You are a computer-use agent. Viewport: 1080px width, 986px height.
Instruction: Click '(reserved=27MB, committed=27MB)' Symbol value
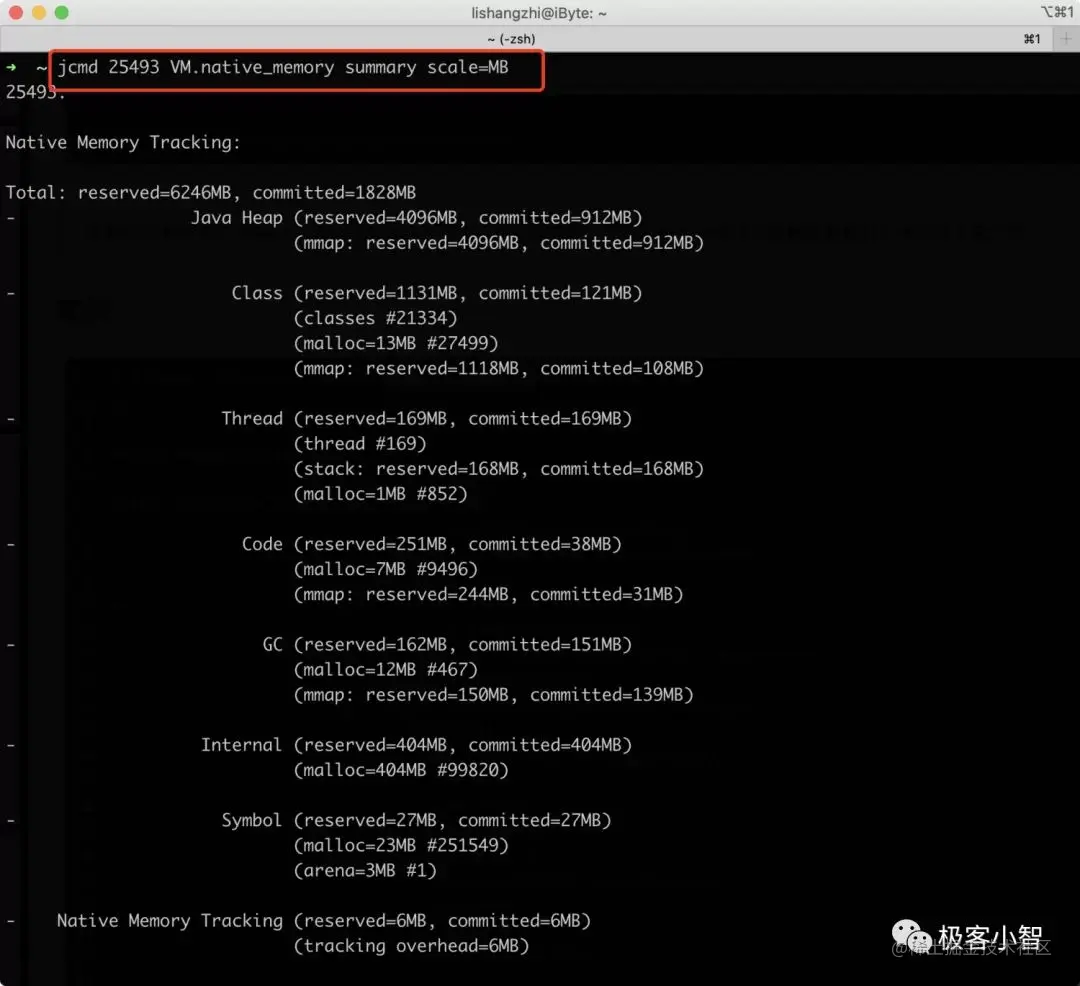pyautogui.click(x=453, y=821)
